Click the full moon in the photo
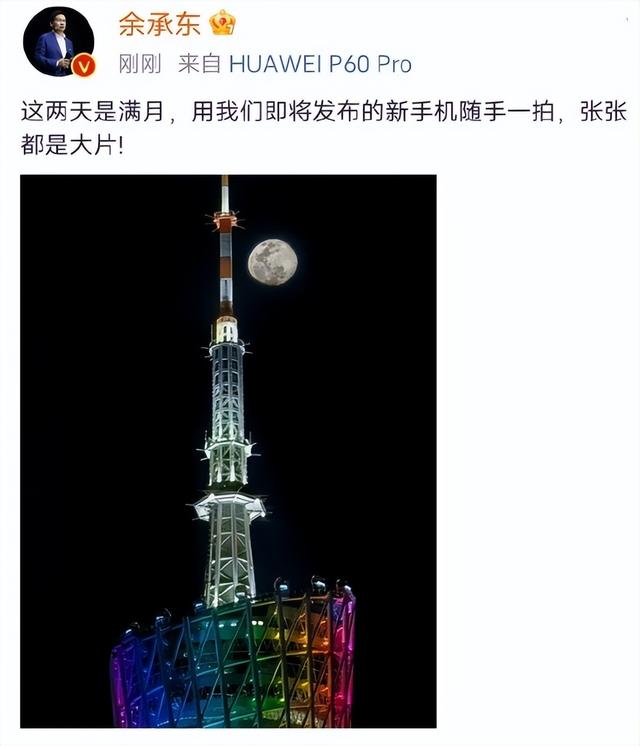The height and width of the screenshot is (746, 640). point(273,262)
